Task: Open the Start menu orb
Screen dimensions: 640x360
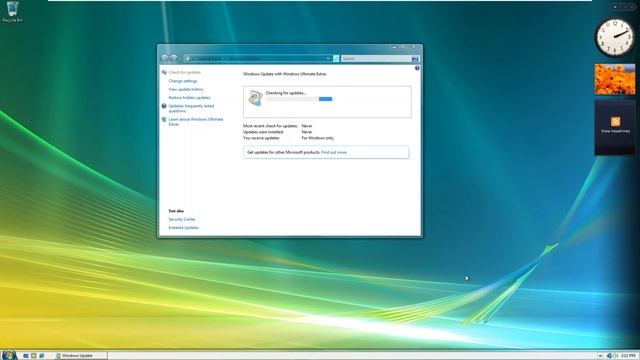Action: (x=9, y=355)
